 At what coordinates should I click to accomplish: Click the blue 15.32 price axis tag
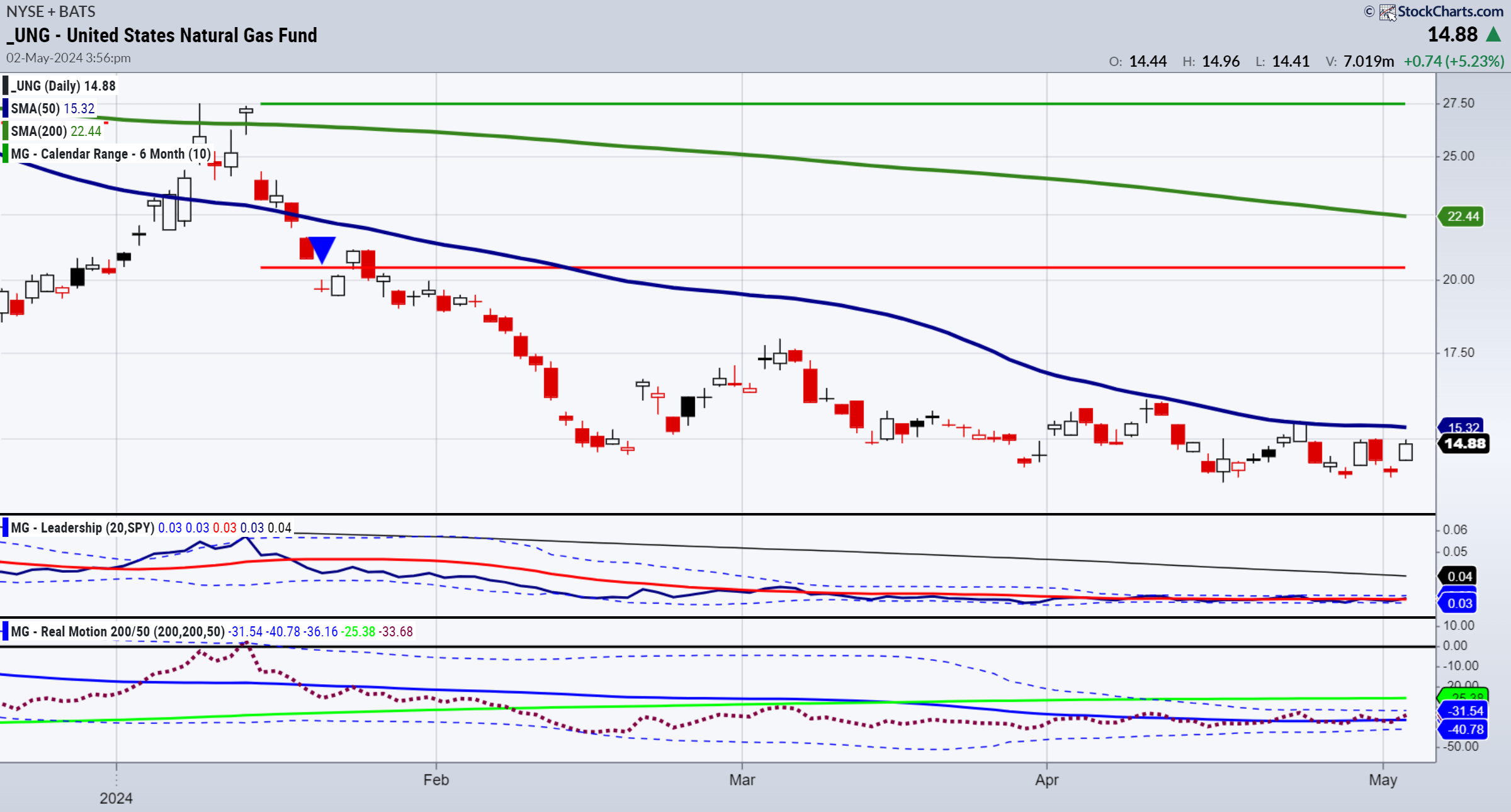pyautogui.click(x=1462, y=426)
